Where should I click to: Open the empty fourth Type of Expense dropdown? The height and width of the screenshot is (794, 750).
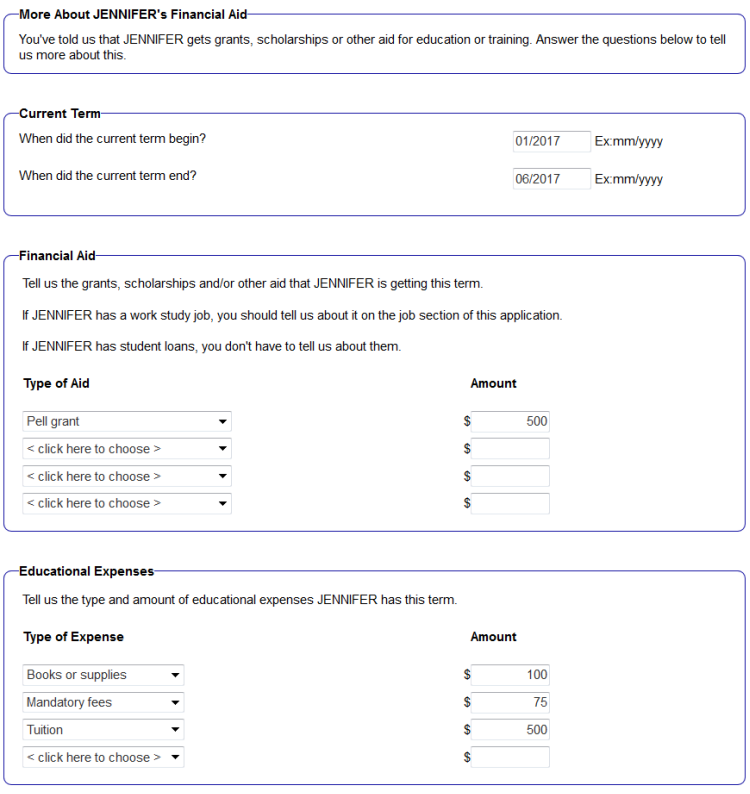103,758
